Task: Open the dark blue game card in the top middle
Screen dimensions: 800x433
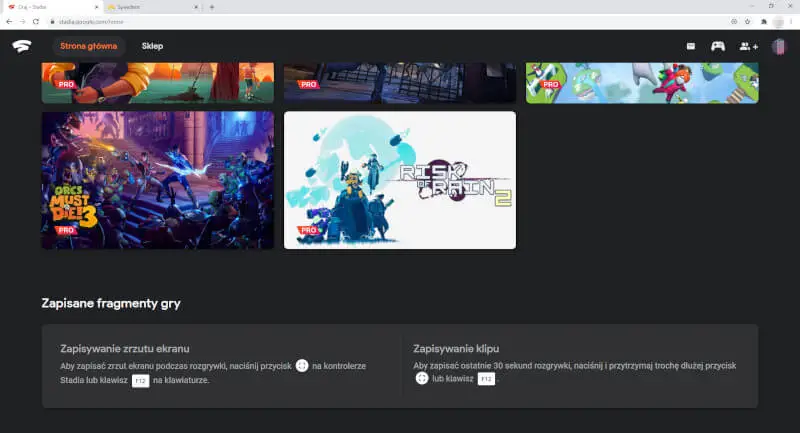Action: pos(400,83)
